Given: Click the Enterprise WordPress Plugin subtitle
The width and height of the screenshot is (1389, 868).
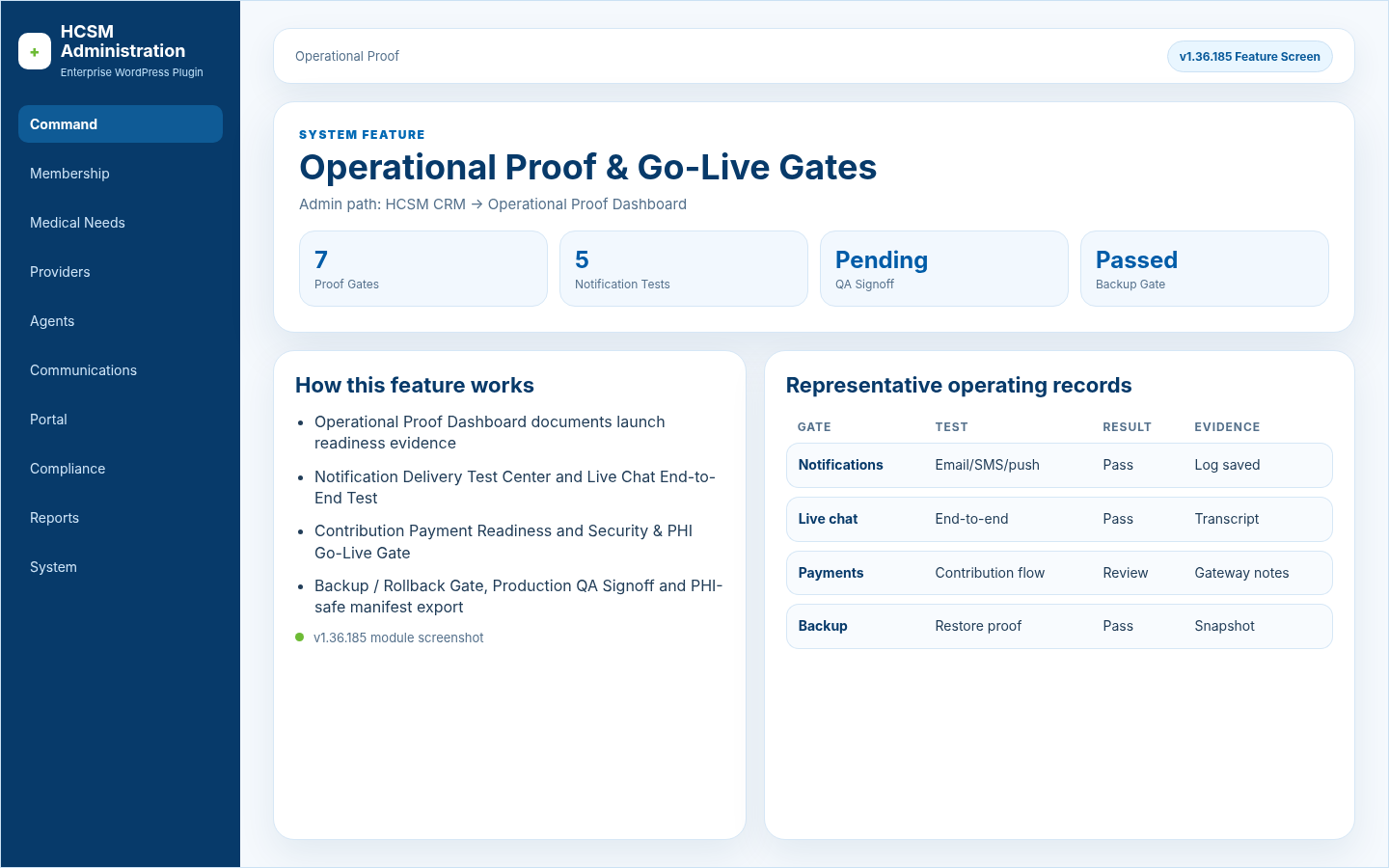Looking at the screenshot, I should pyautogui.click(x=132, y=72).
